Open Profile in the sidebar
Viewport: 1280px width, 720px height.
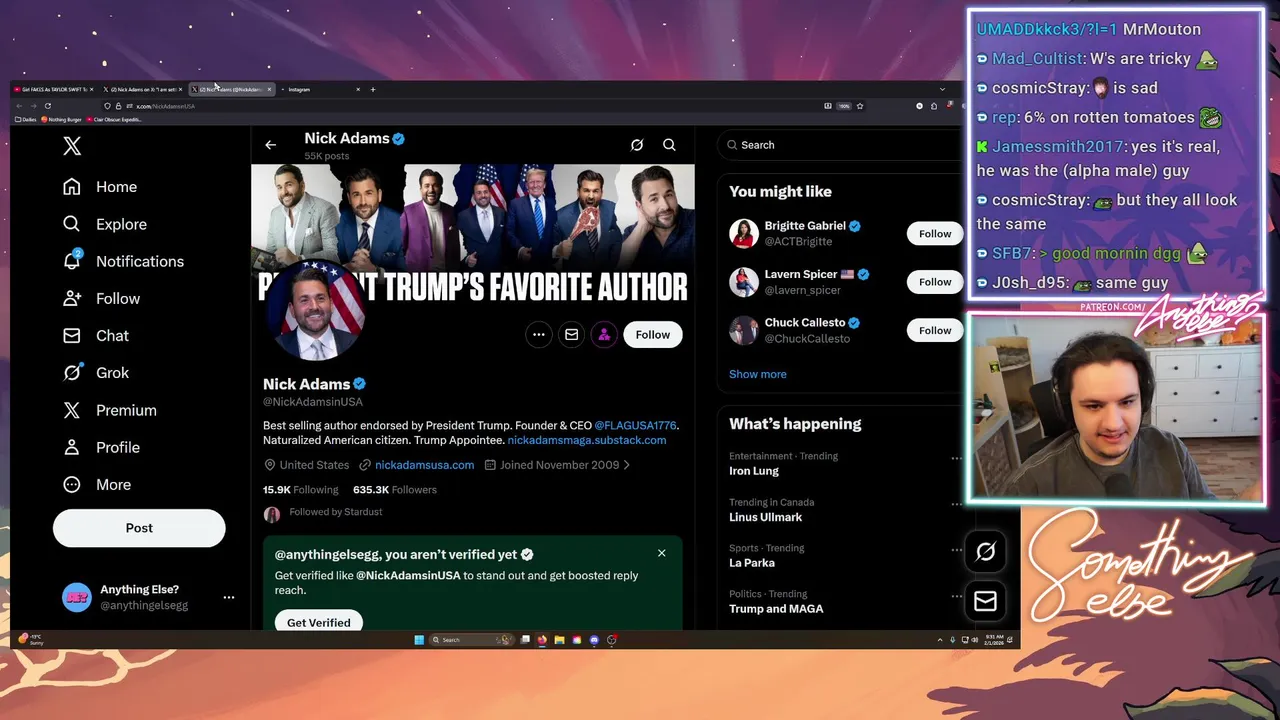tap(101, 447)
